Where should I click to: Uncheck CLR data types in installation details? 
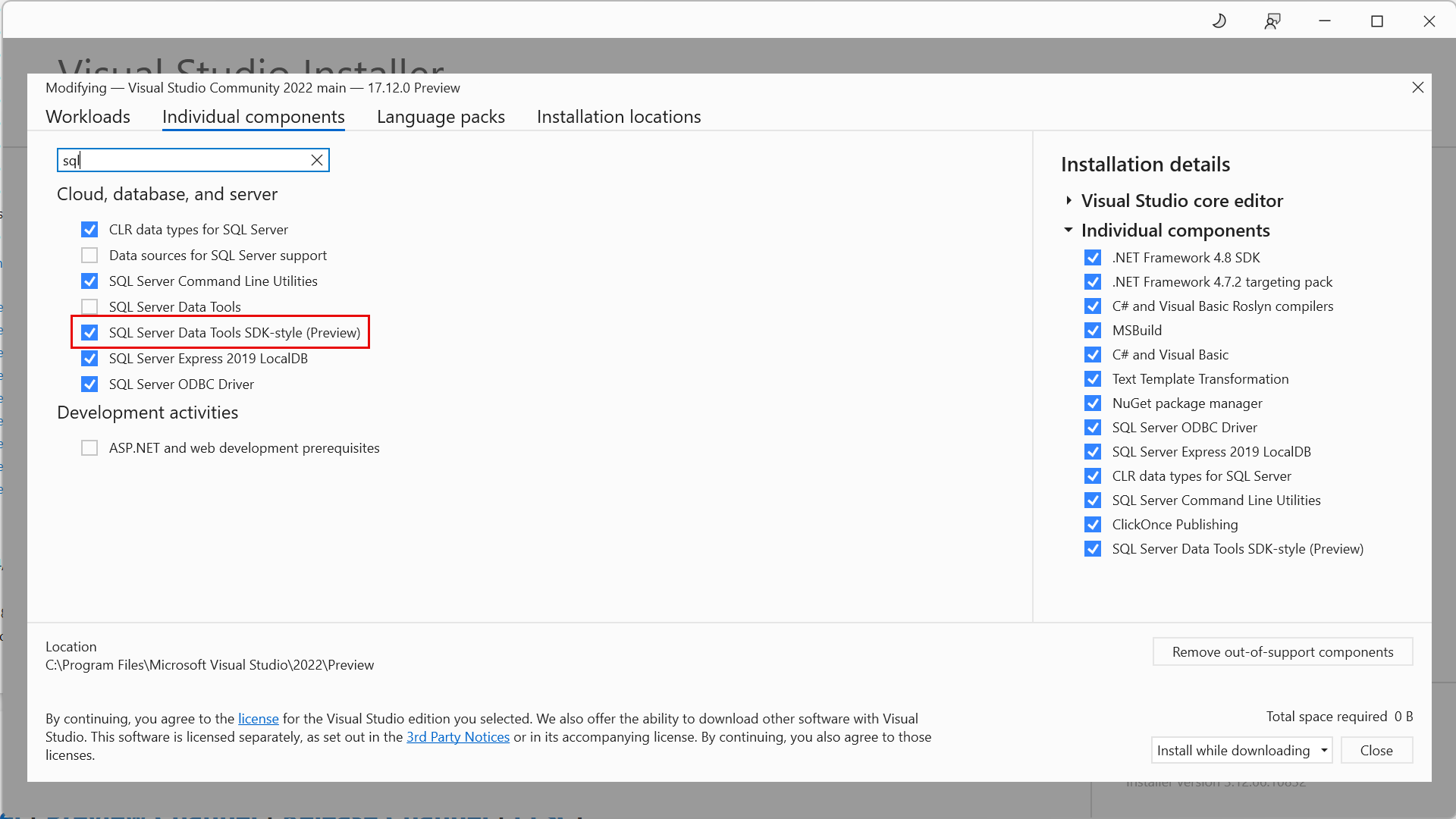click(1093, 476)
